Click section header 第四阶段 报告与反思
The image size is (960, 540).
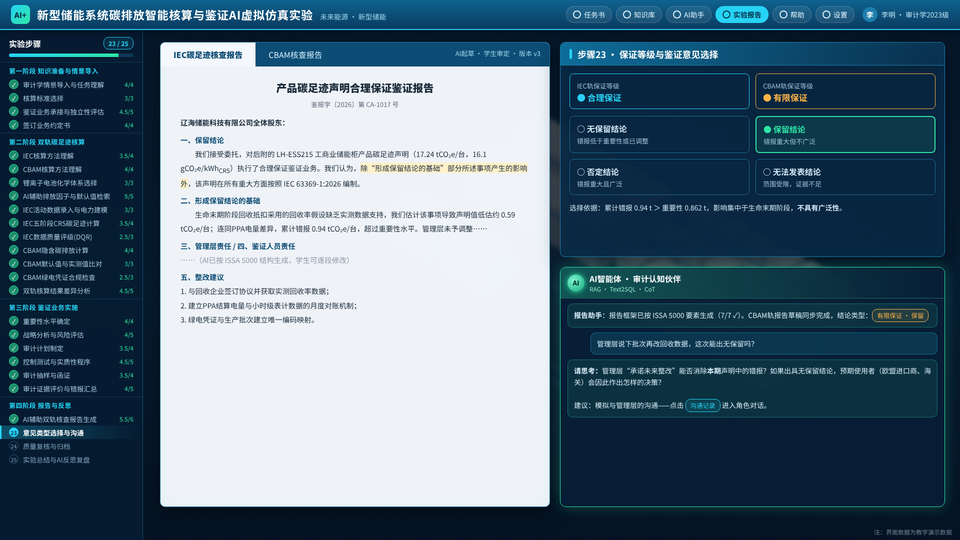pyautogui.click(x=40, y=405)
